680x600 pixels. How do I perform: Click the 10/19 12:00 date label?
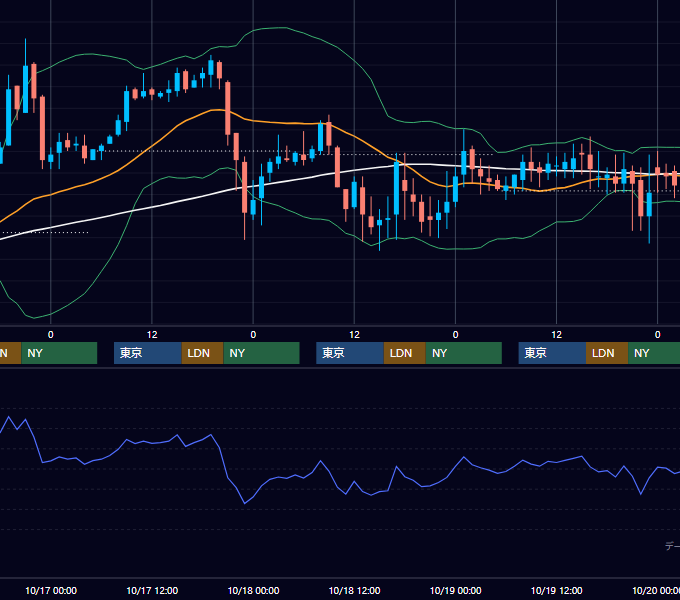(556, 590)
